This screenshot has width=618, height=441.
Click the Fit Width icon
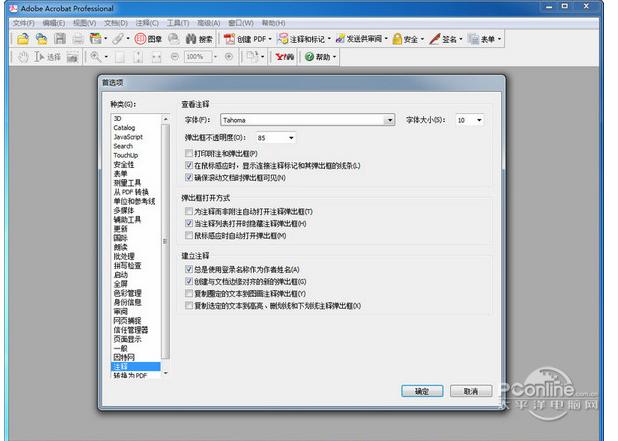pyautogui.click(x=156, y=57)
